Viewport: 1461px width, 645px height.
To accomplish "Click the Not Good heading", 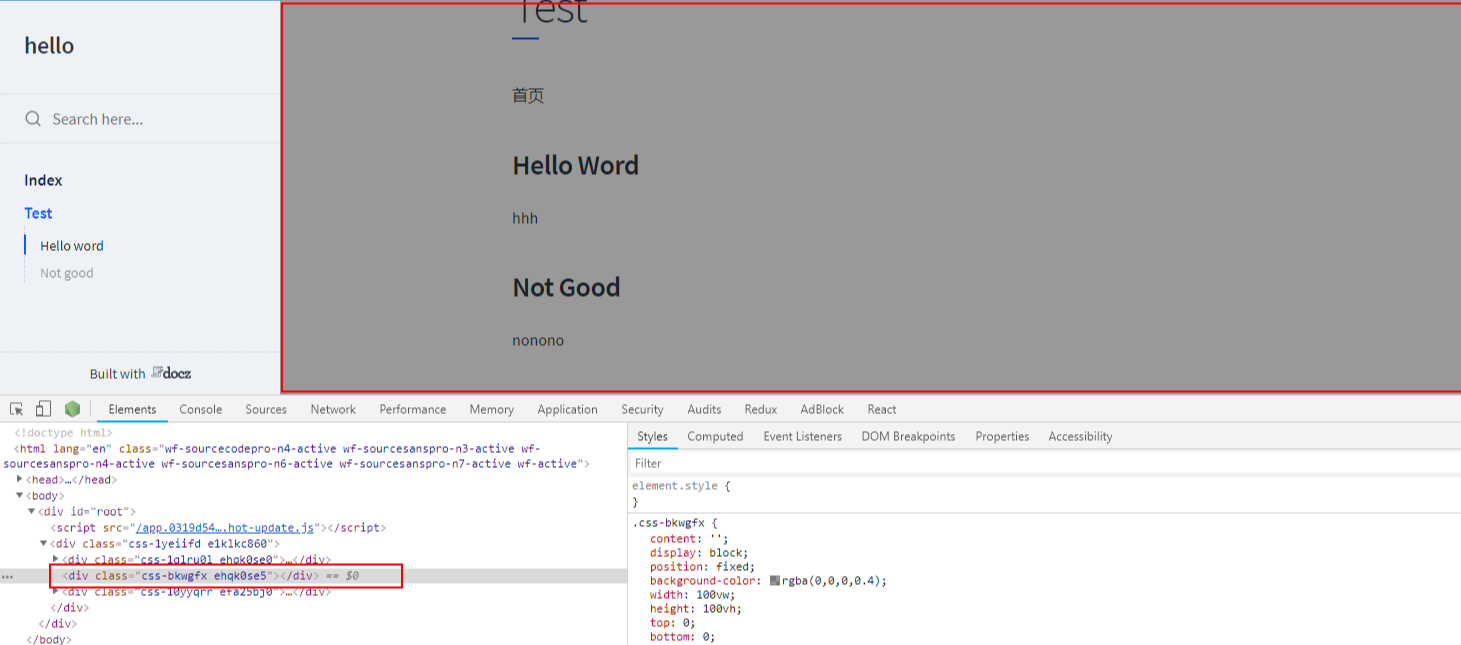I will click(x=566, y=287).
